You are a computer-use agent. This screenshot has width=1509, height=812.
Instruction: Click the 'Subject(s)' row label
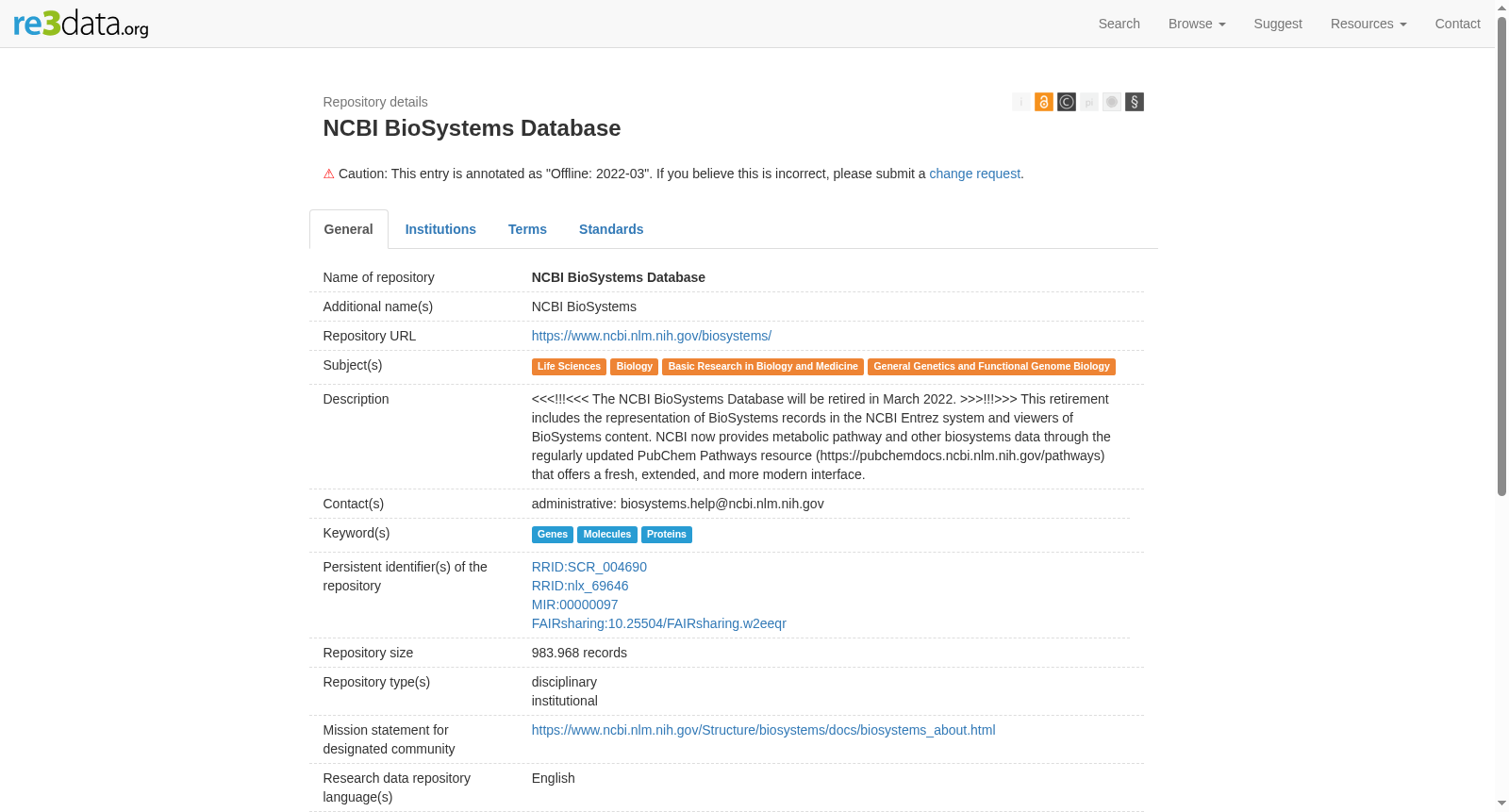click(x=353, y=365)
